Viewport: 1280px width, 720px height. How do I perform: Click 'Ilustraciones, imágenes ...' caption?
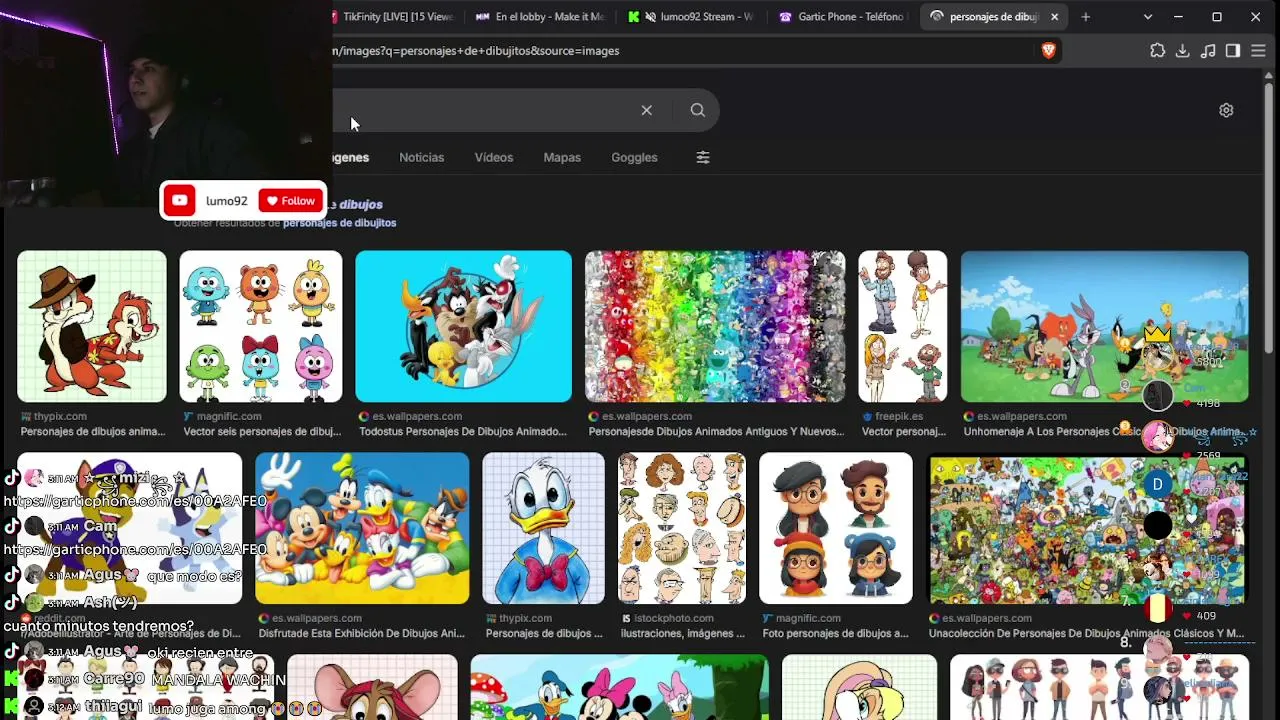click(683, 633)
